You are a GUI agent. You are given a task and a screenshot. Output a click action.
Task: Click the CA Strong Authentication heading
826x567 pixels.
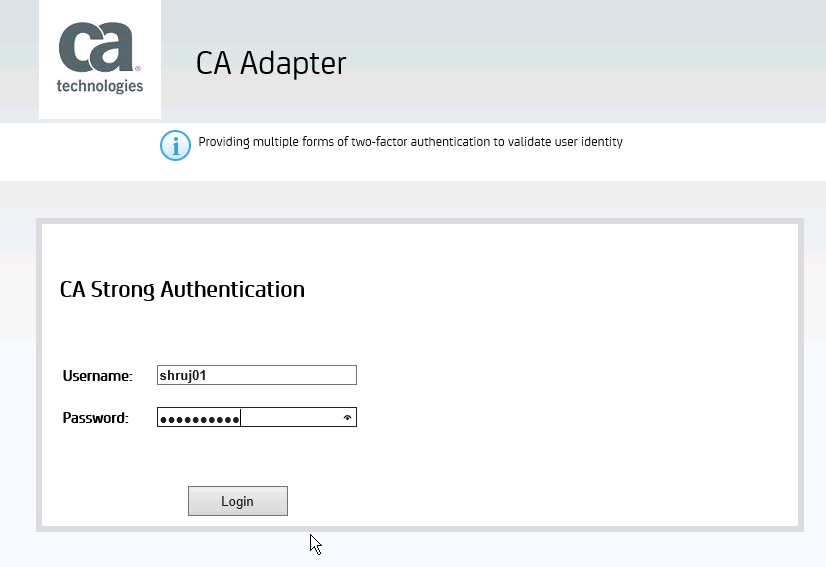pos(182,290)
